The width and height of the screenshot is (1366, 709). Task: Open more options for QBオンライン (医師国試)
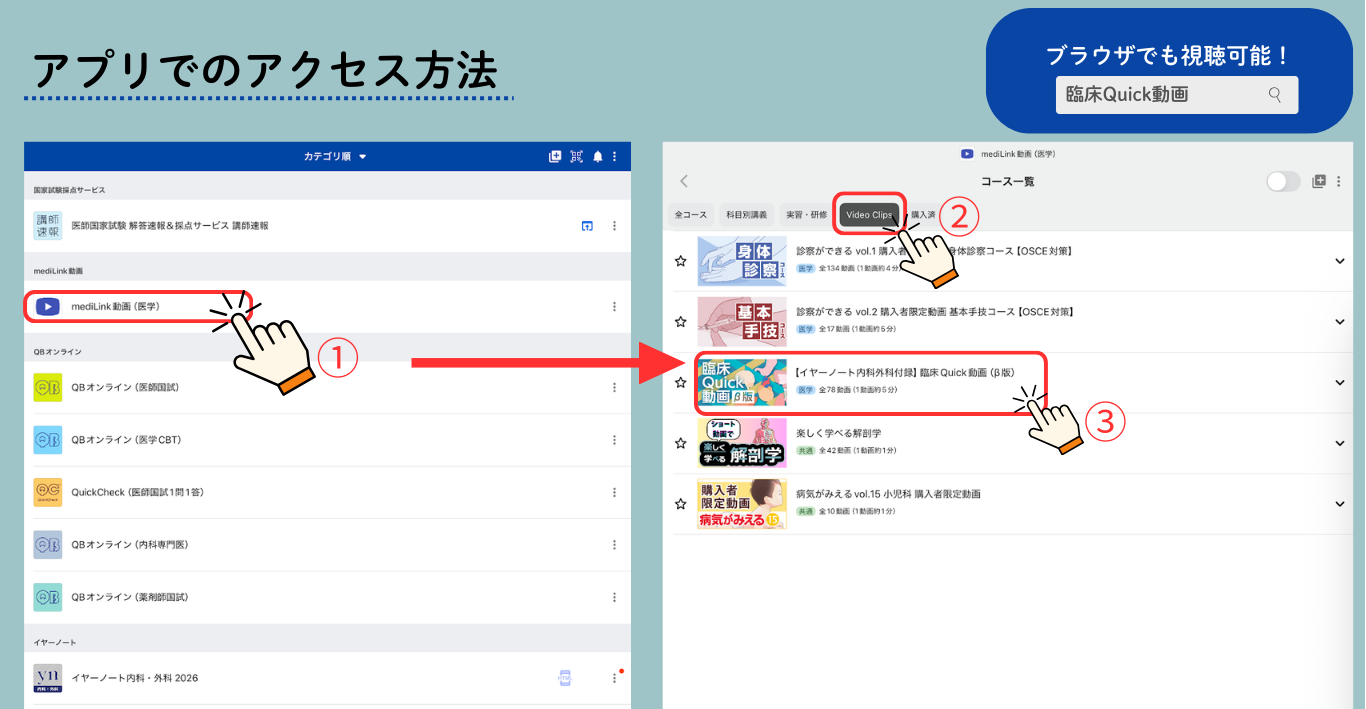click(614, 387)
